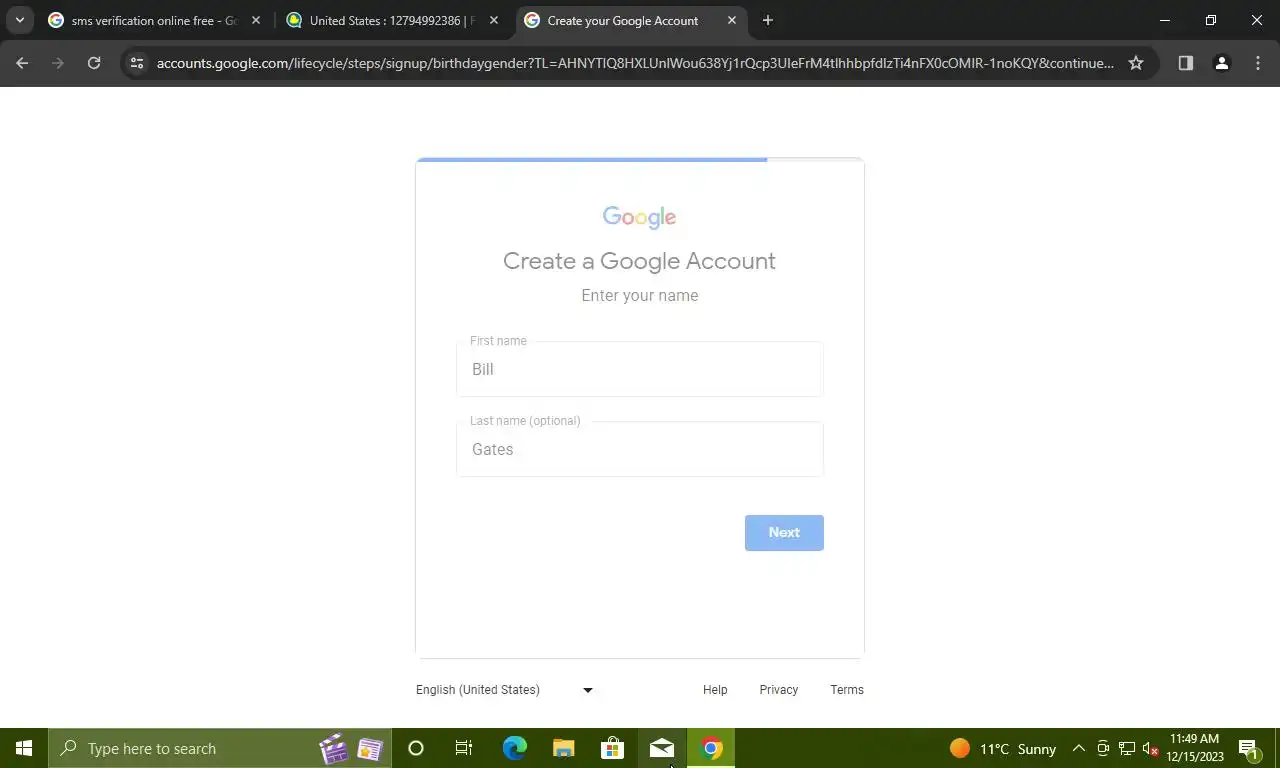Image resolution: width=1280 pixels, height=768 pixels.
Task: Open the Terms link
Action: point(847,690)
